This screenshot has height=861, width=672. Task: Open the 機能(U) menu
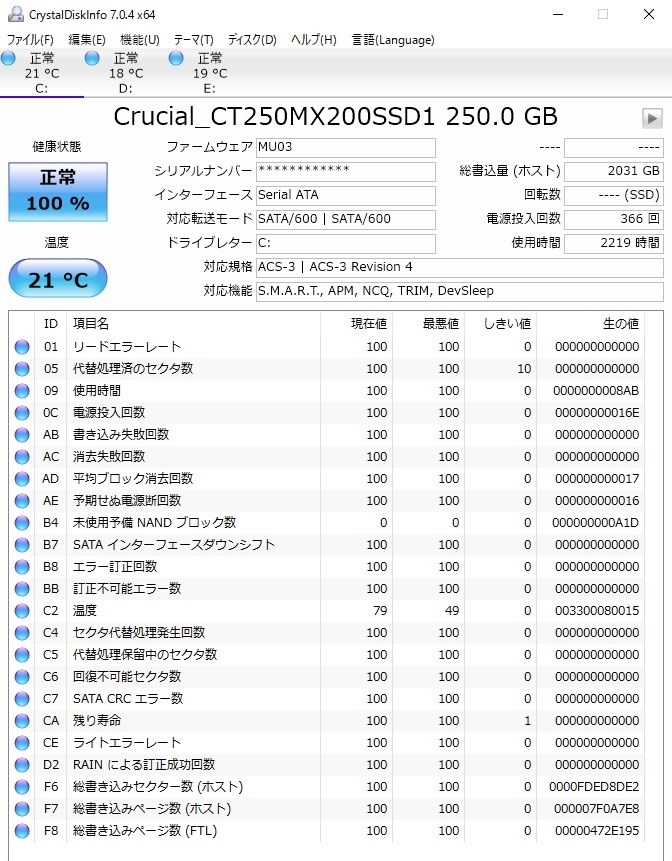click(140, 40)
